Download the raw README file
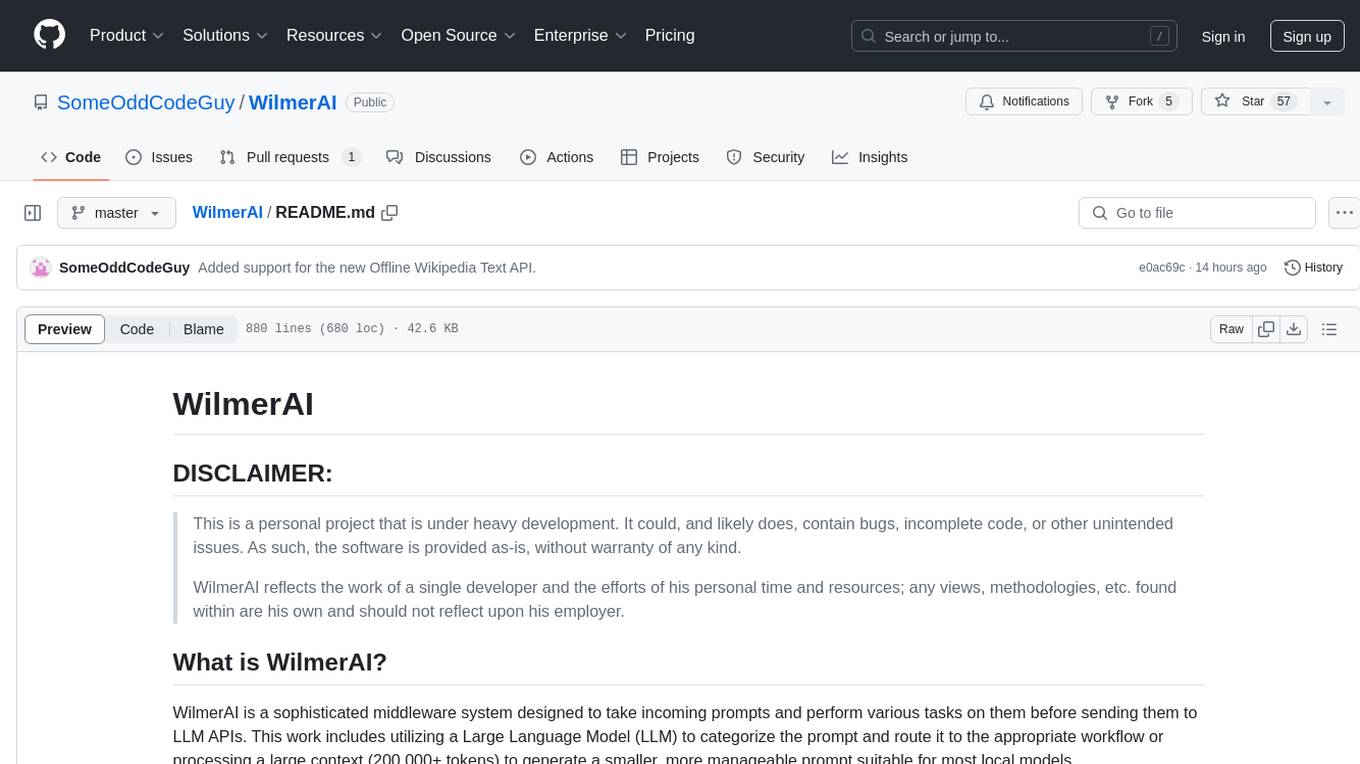Screen dimensions: 1360x764 tap(1294, 329)
